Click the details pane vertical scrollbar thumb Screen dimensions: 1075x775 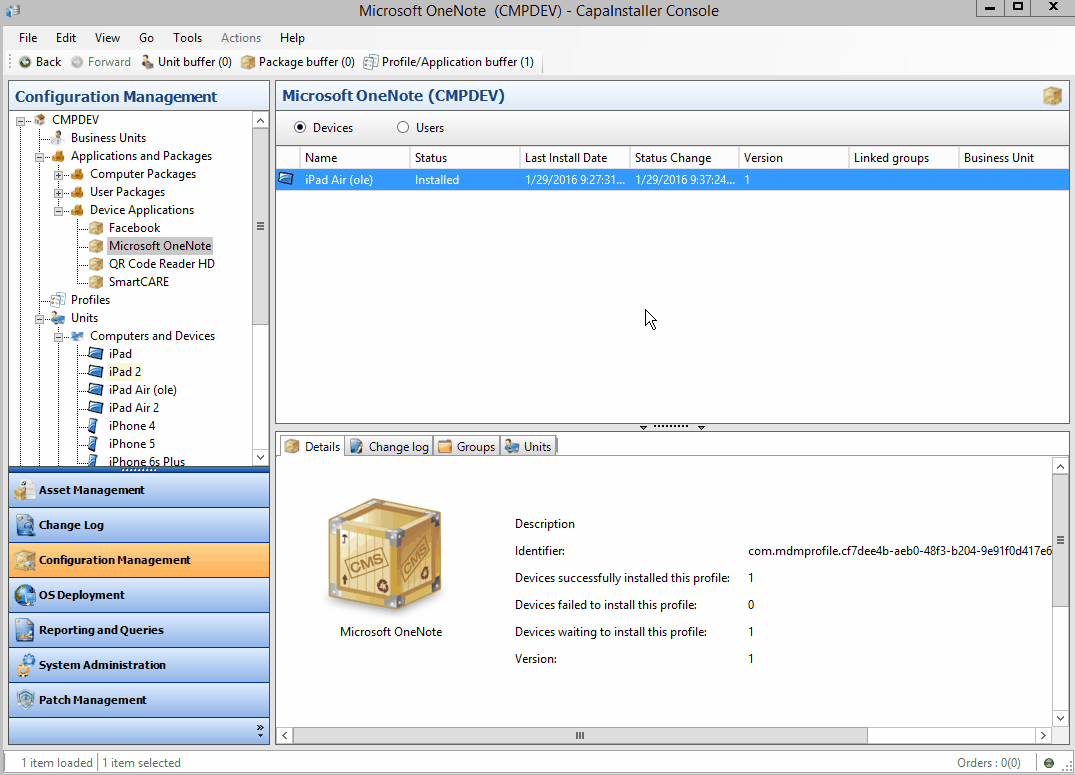[x=1060, y=540]
